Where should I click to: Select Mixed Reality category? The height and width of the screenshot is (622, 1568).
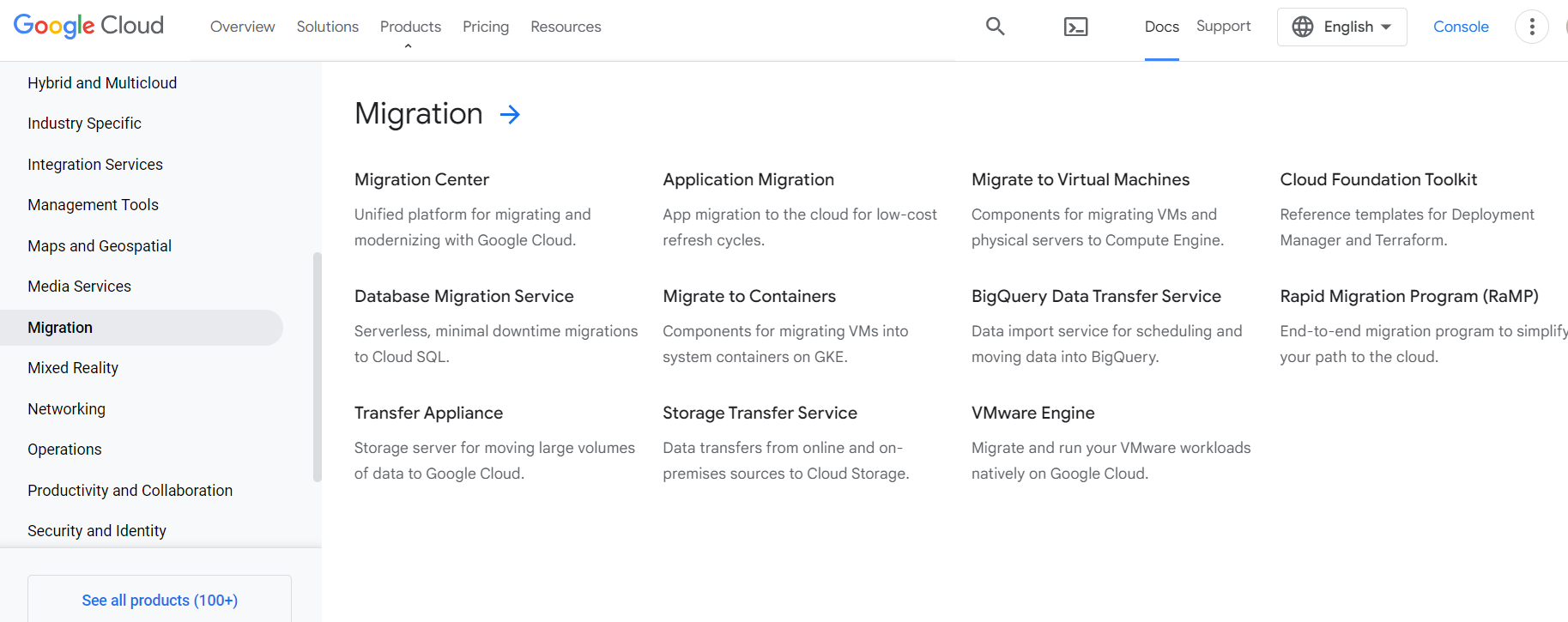(x=73, y=368)
